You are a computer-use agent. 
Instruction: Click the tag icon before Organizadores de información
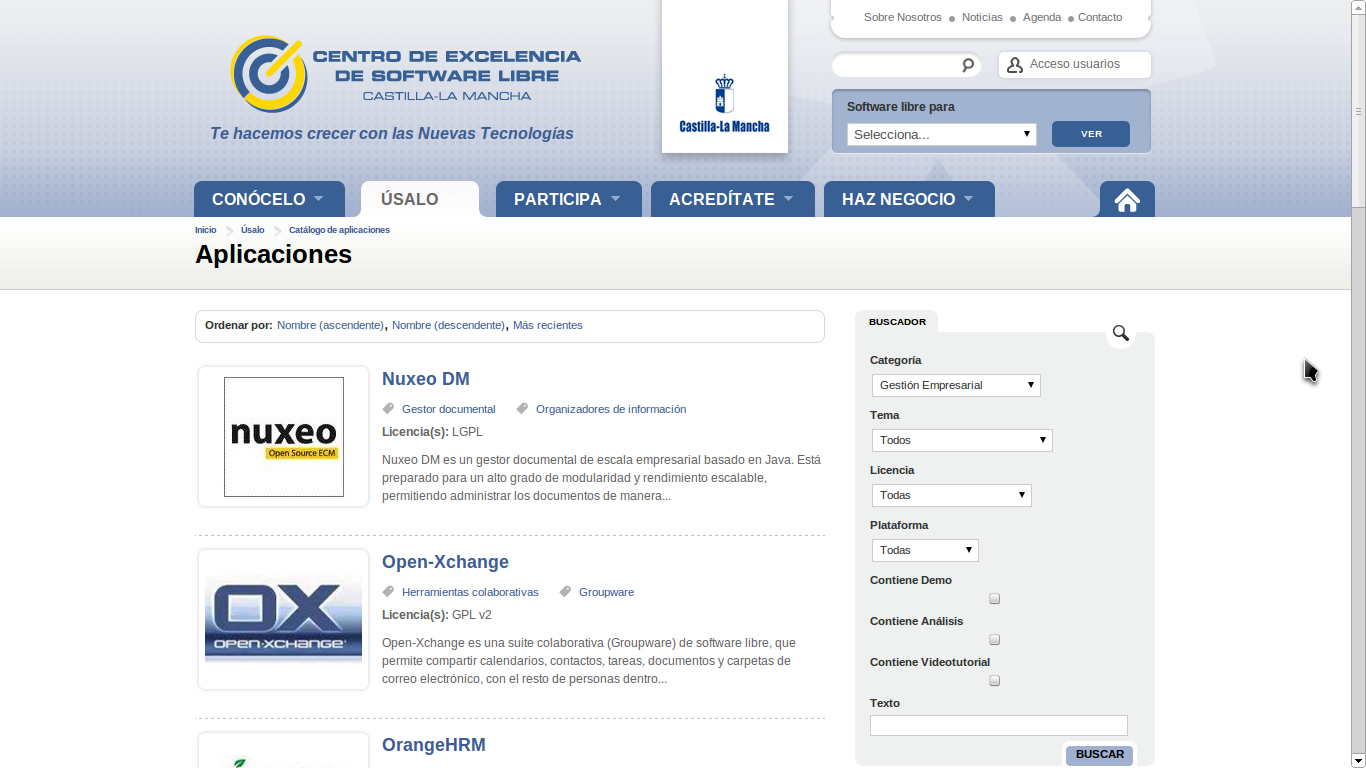coord(522,409)
